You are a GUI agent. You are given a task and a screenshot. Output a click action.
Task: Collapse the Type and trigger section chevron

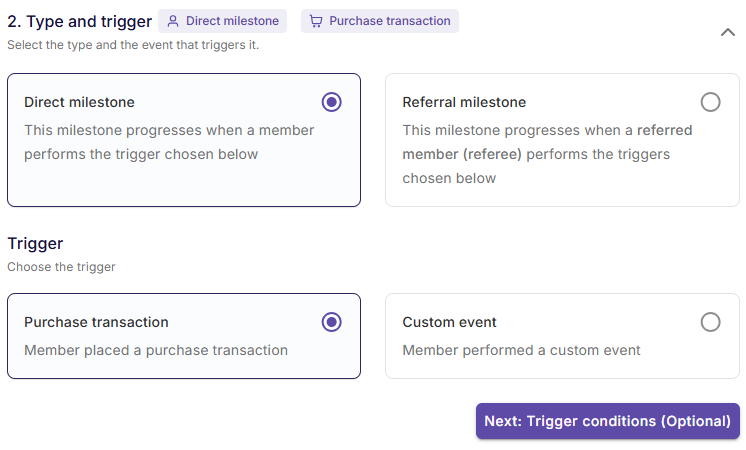(x=728, y=32)
